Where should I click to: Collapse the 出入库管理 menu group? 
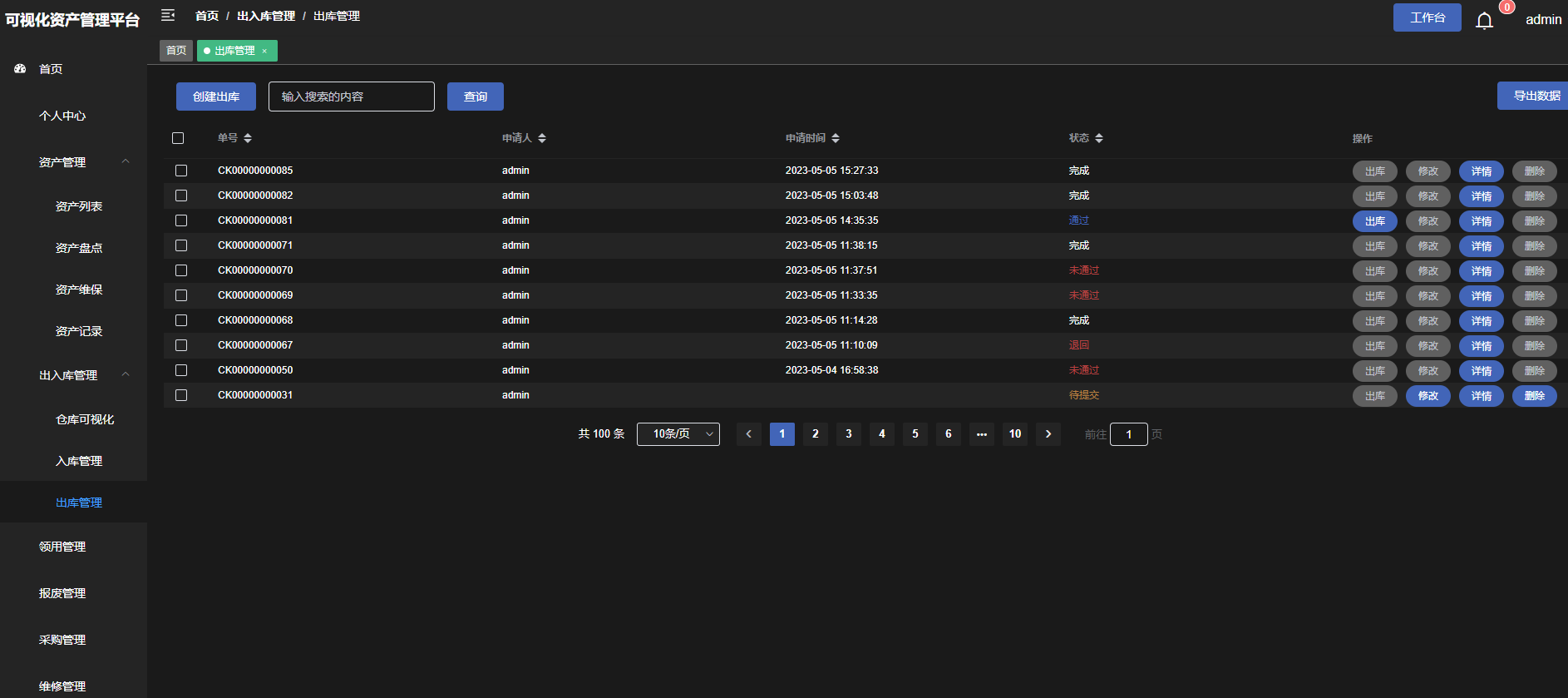pyautogui.click(x=126, y=374)
